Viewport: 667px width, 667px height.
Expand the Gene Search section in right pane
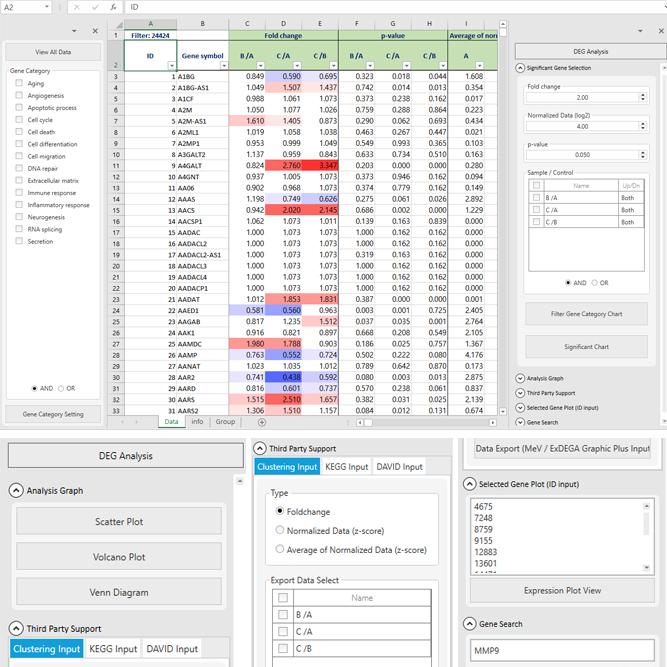click(520, 422)
